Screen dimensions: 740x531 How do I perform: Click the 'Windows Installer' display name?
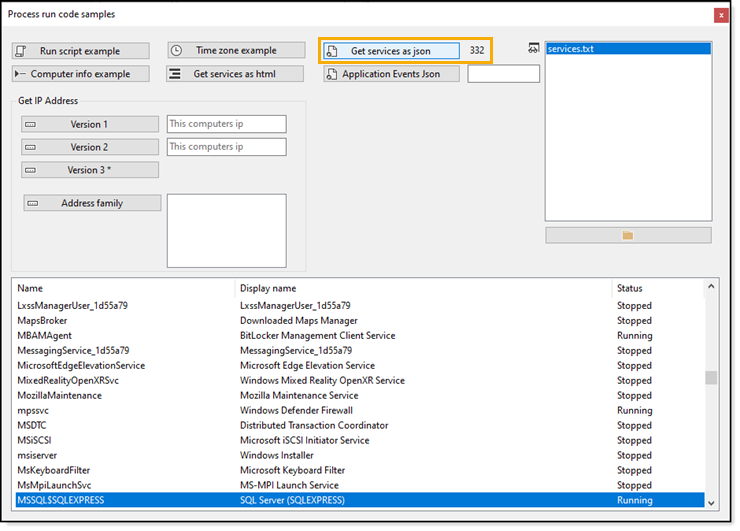[277, 455]
